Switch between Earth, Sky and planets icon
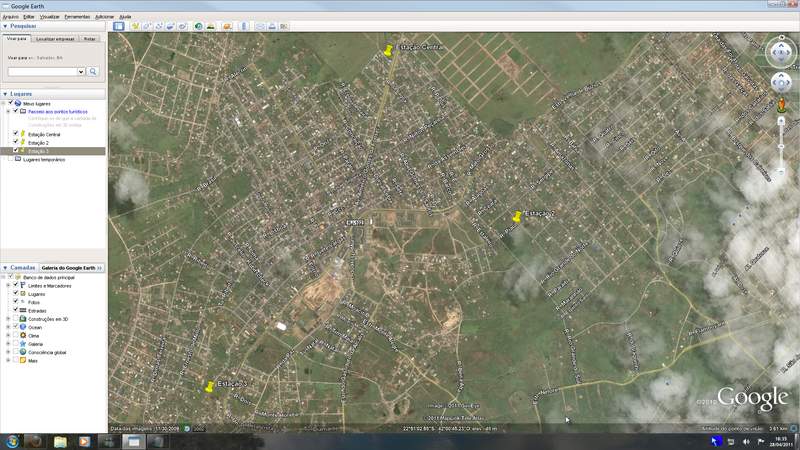Image resolution: width=800 pixels, height=450 pixels. point(227,26)
